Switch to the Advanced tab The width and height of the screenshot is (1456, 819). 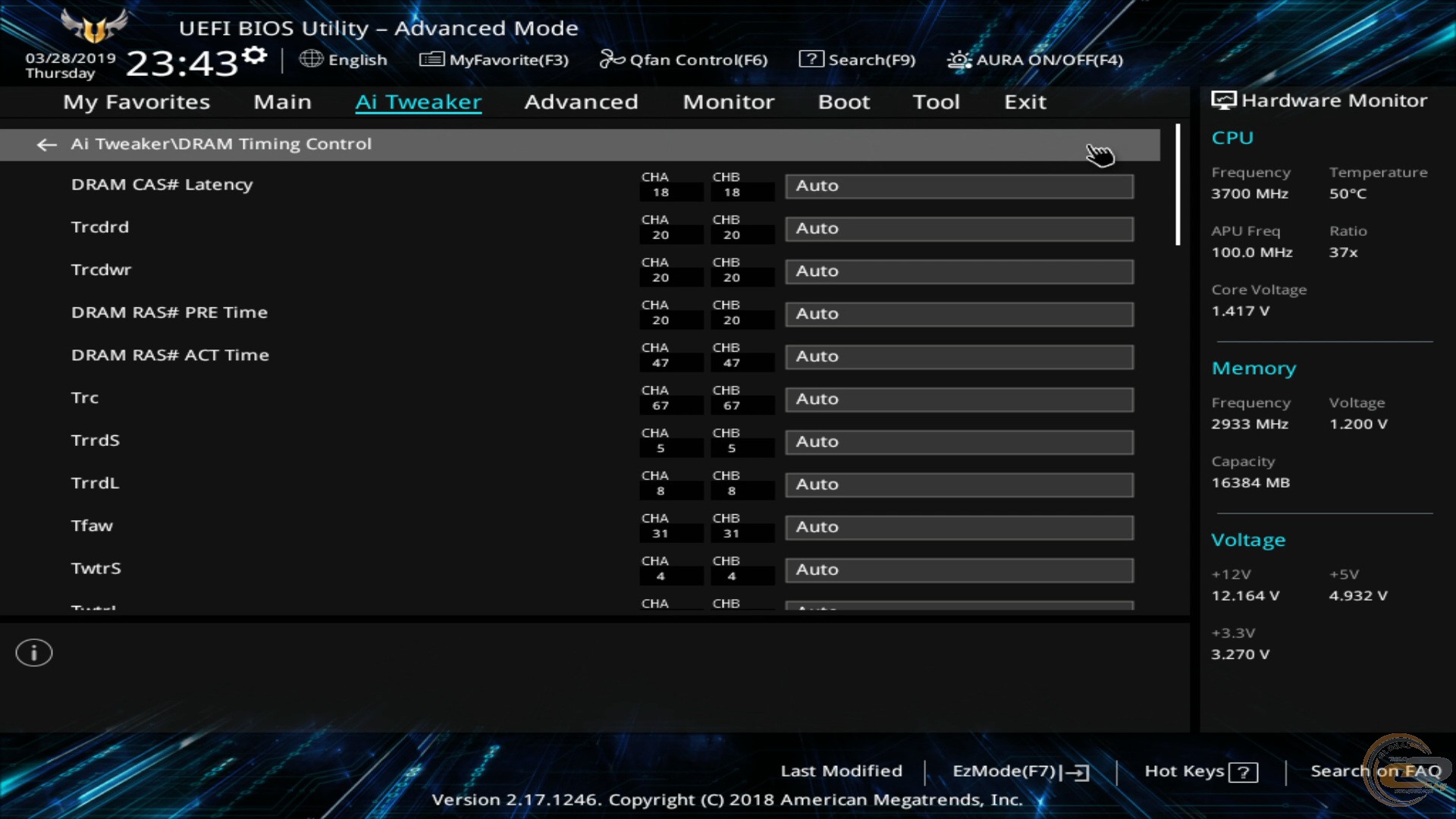coord(581,102)
